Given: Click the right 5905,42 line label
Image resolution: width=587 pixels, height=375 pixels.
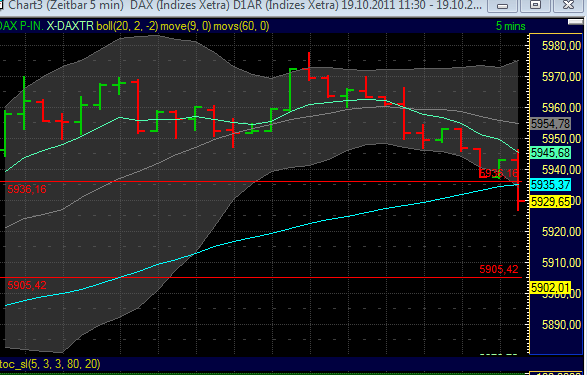Looking at the screenshot, I should 499,269.
